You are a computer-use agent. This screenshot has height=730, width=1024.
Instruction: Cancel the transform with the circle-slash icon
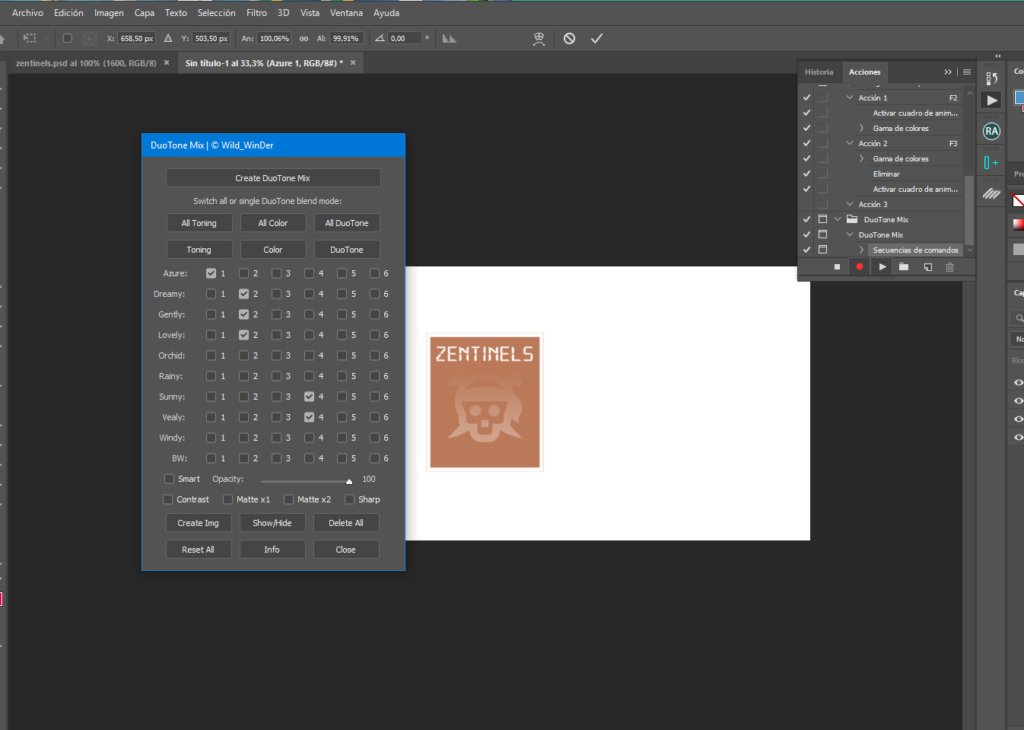point(569,39)
